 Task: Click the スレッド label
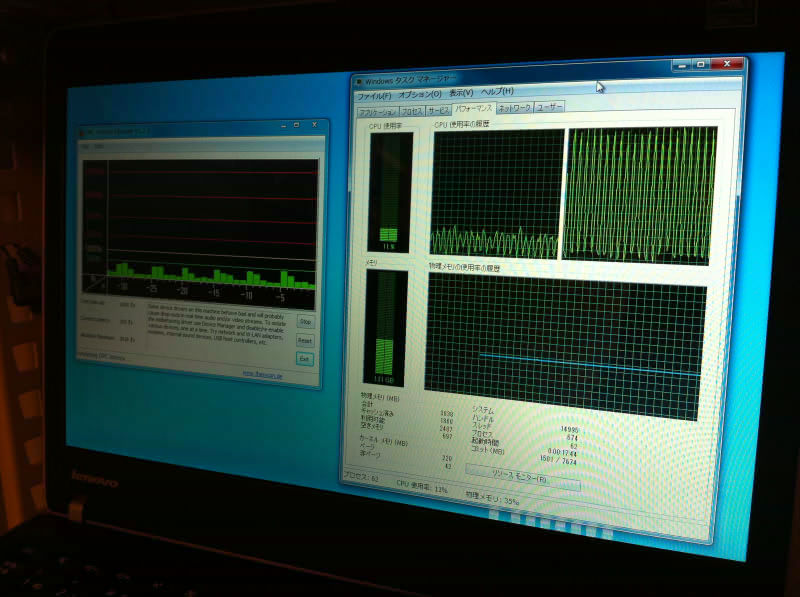click(482, 426)
